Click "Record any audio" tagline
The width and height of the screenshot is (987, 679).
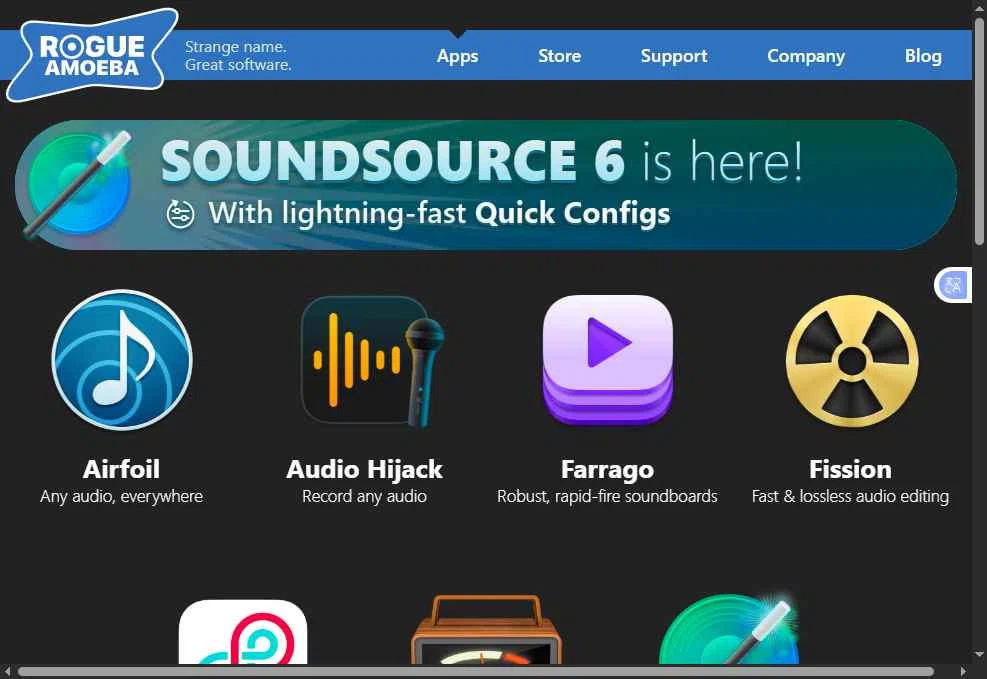364,497
